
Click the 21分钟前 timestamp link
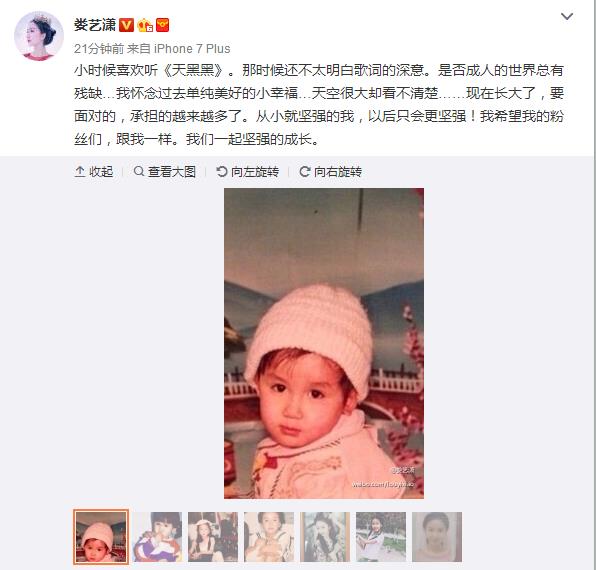[99, 49]
